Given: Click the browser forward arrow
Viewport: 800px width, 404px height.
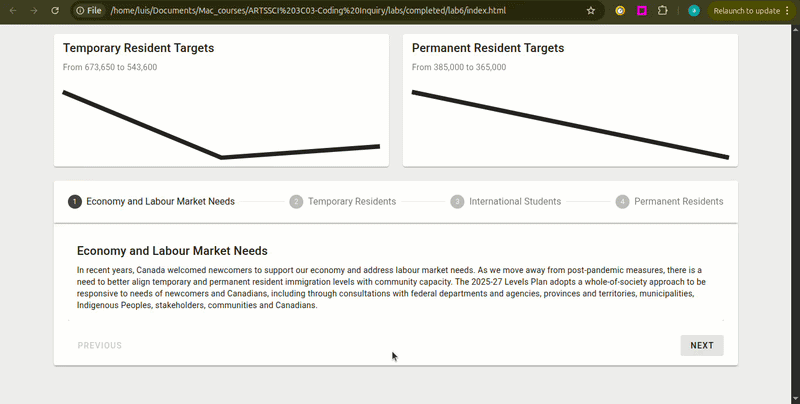Looking at the screenshot, I should [x=34, y=10].
